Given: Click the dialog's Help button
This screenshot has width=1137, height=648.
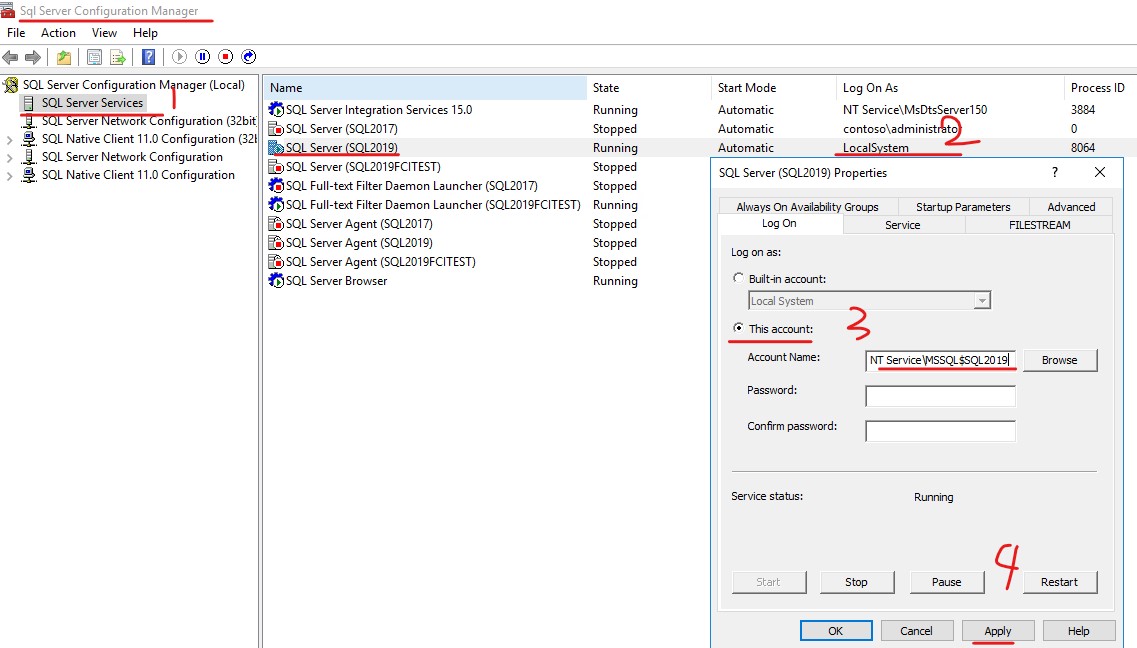Looking at the screenshot, I should click(x=1078, y=631).
